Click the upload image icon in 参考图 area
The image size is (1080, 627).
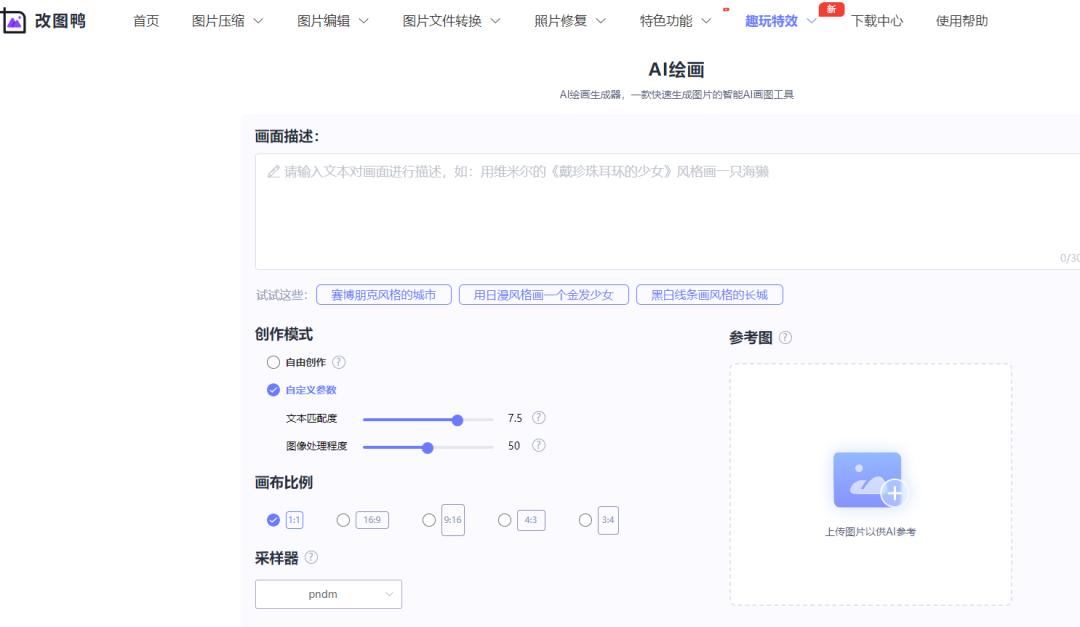[869, 479]
